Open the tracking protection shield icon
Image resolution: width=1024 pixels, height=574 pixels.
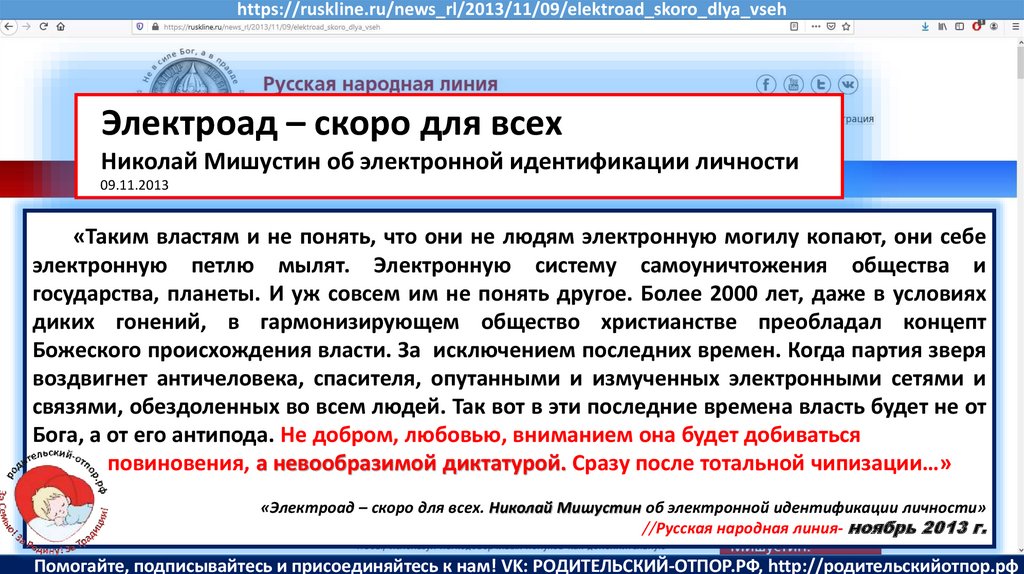[x=139, y=27]
